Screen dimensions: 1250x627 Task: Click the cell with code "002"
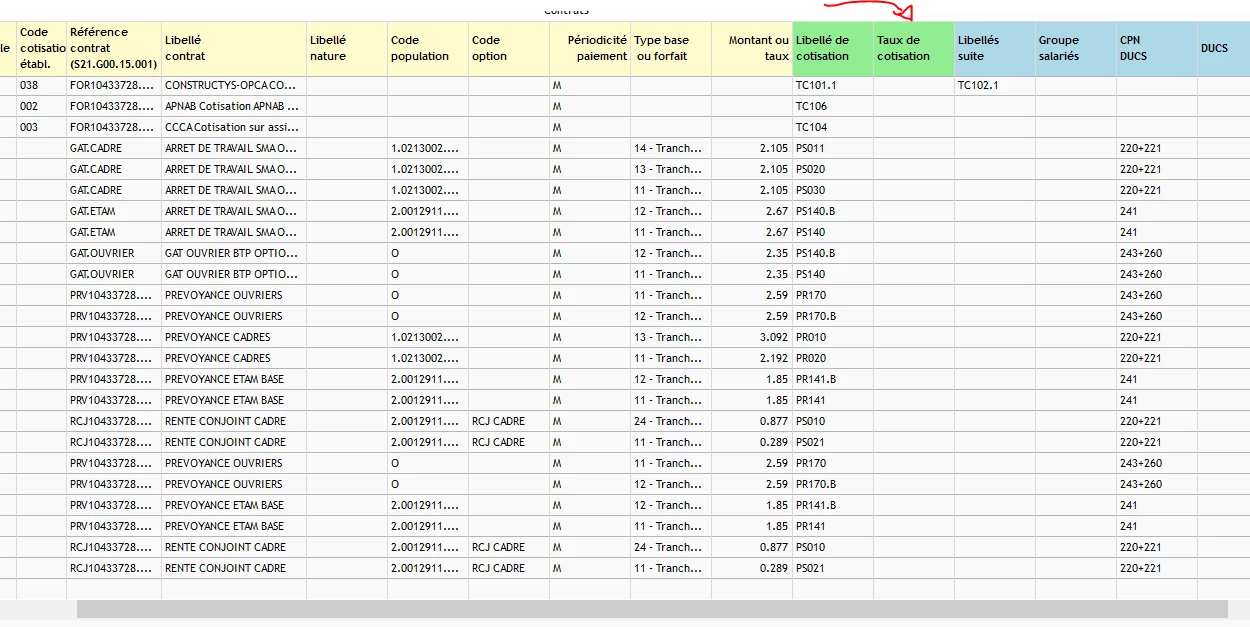pos(41,107)
